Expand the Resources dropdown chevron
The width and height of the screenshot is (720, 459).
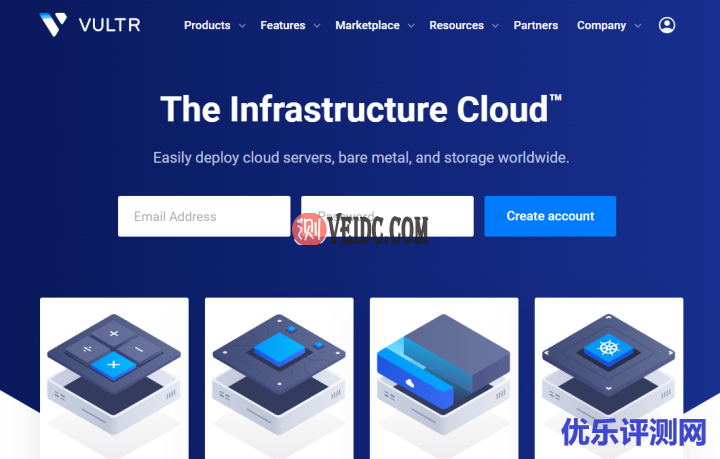495,26
